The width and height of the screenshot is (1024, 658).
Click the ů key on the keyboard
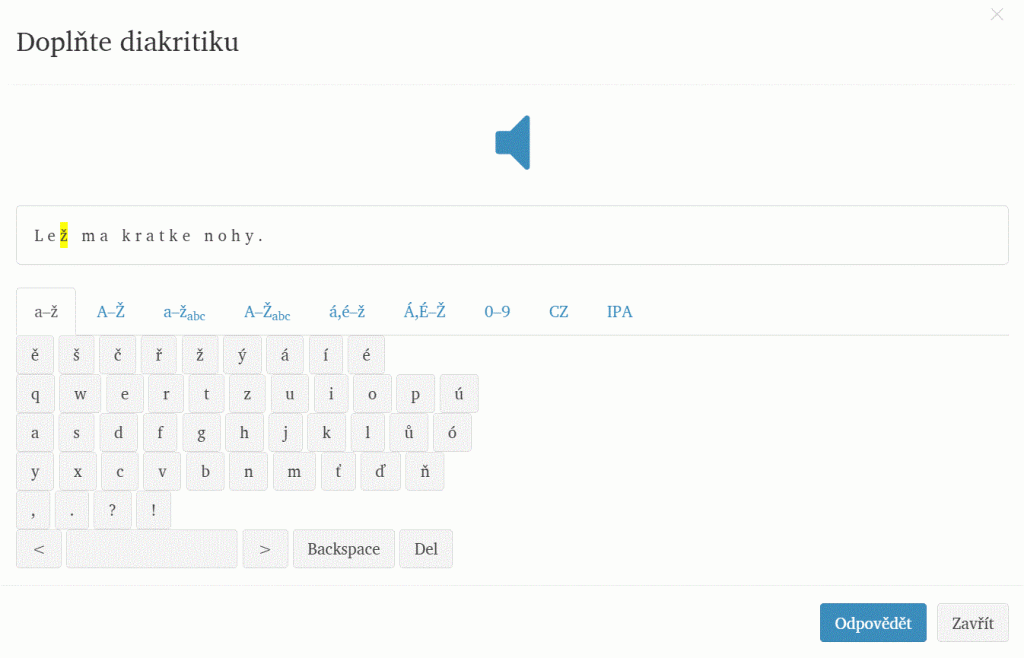tap(409, 432)
